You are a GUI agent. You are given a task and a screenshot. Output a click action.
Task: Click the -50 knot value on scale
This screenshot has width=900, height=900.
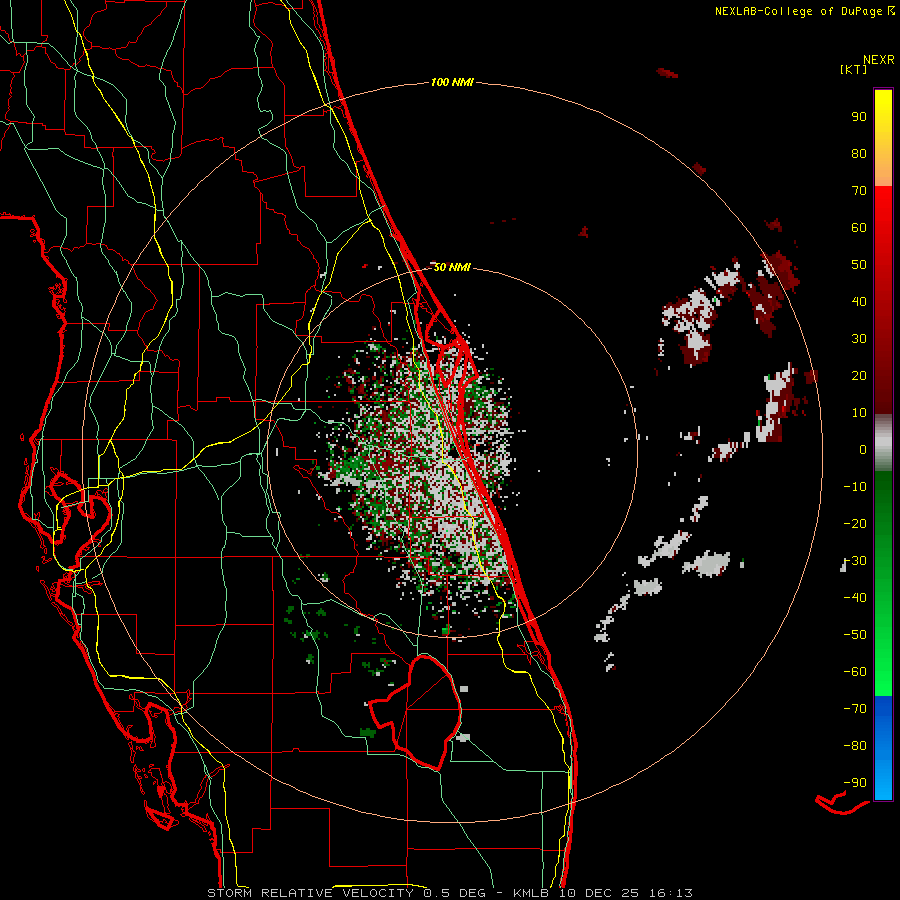(855, 635)
